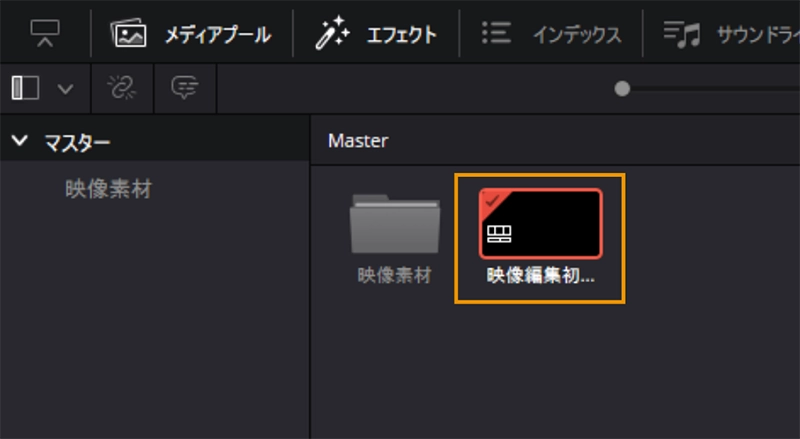Select the 映像素材 folder thumbnail

click(394, 224)
